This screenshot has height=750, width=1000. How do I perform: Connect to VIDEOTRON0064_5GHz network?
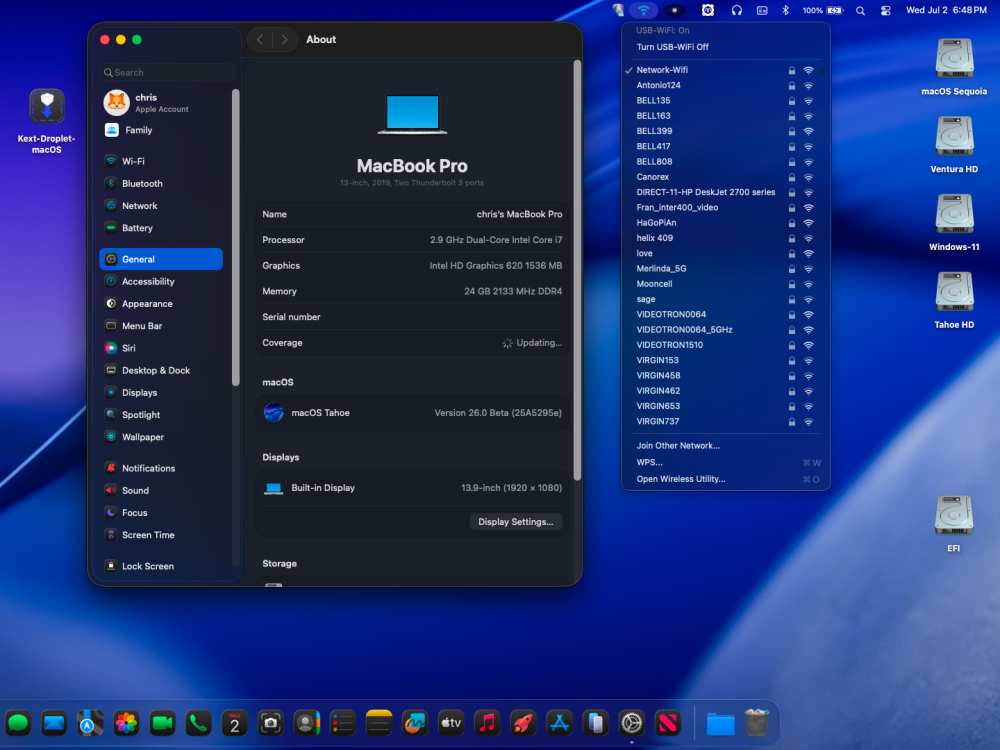coord(726,330)
